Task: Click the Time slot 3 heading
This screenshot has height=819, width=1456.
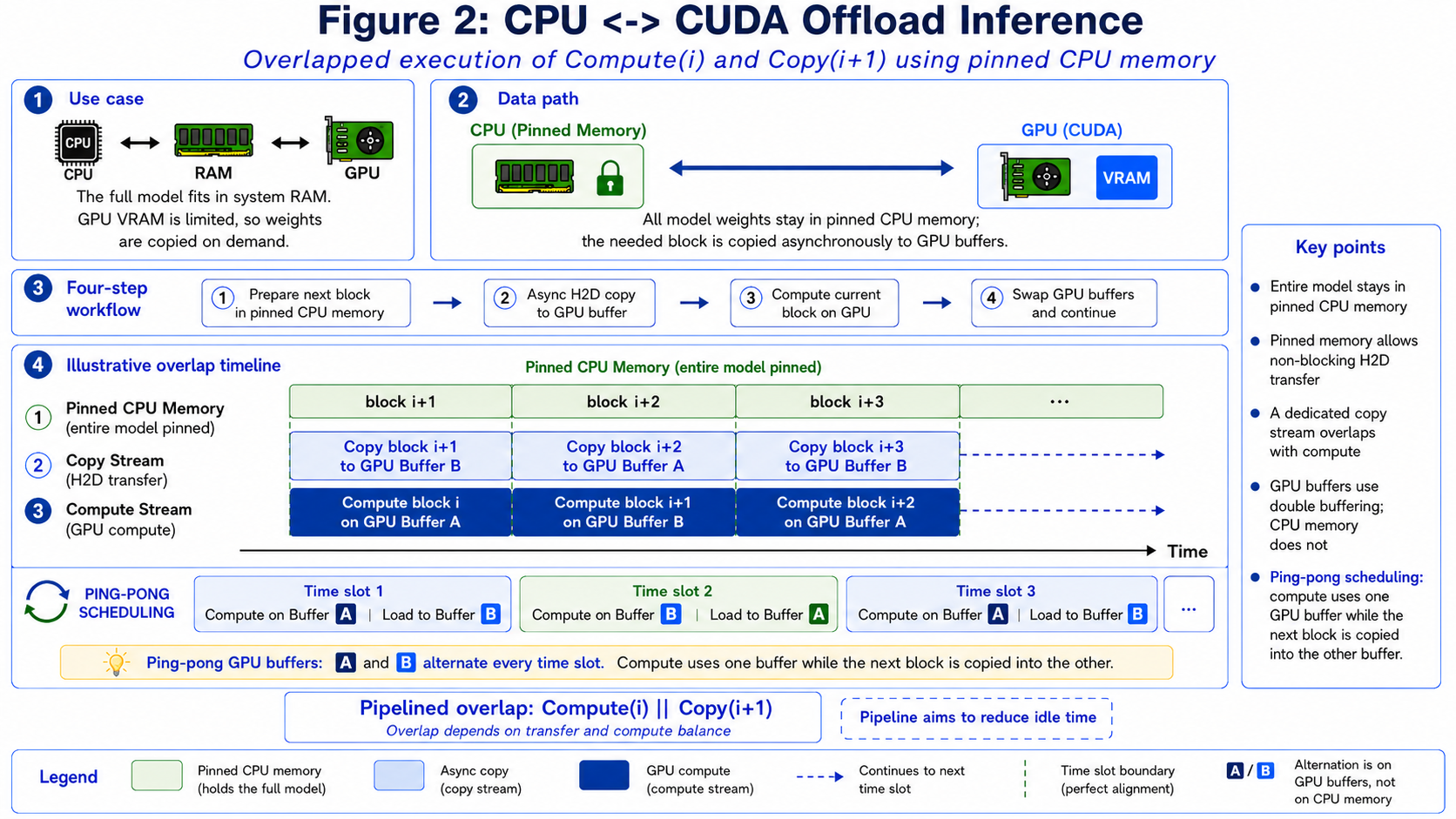Action: (996, 591)
